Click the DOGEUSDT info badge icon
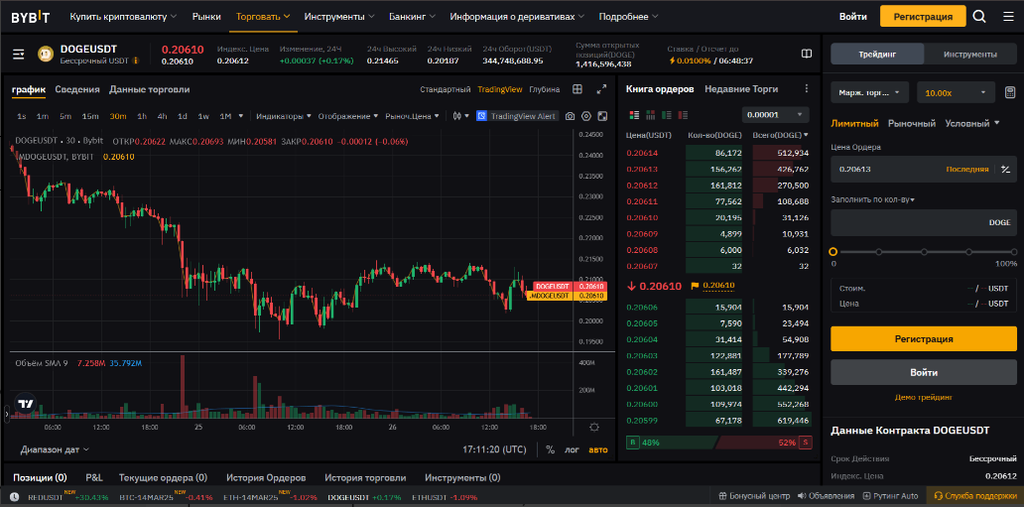The height and width of the screenshot is (507, 1024). click(136, 61)
